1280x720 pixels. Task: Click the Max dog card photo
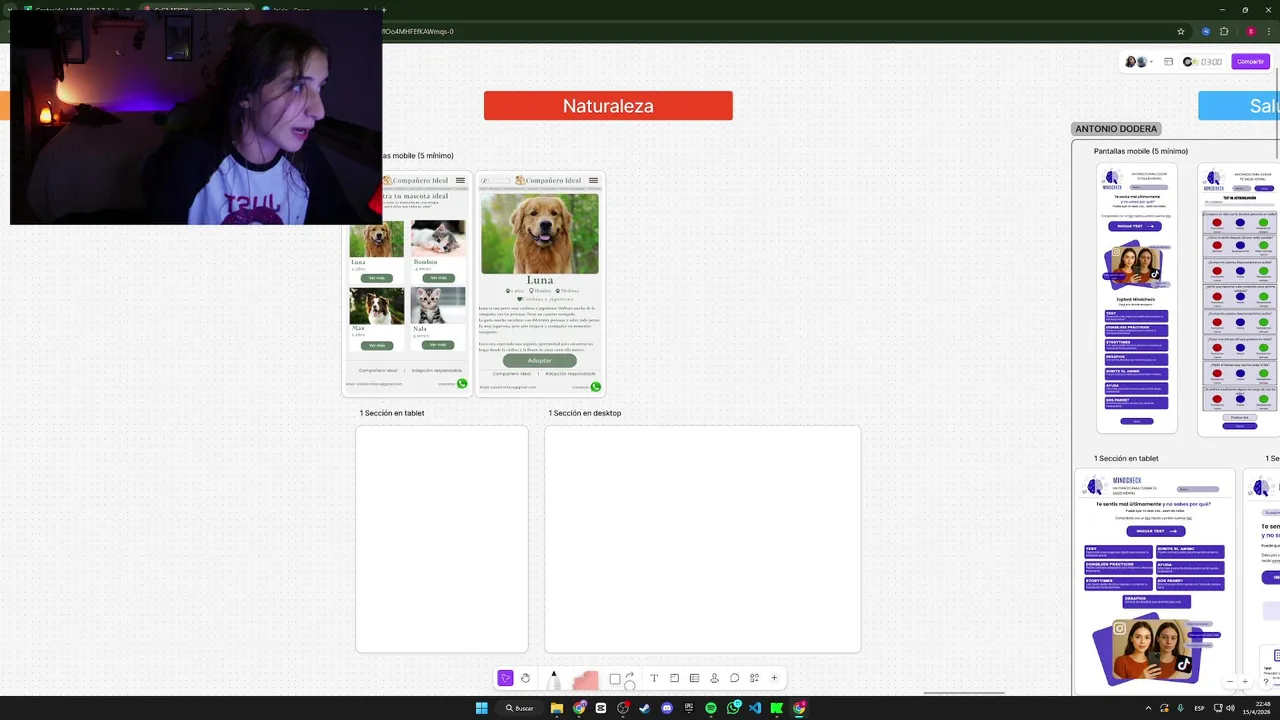[x=377, y=306]
